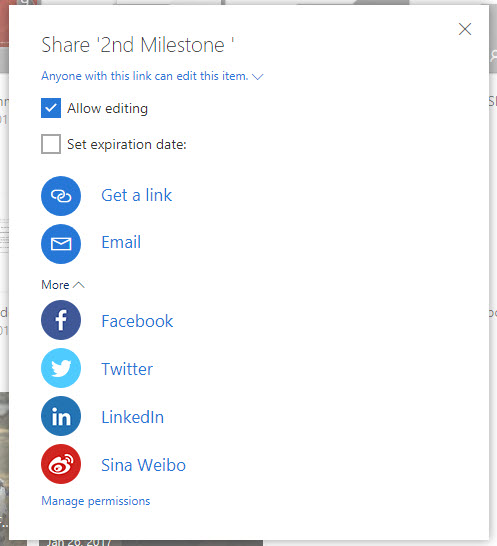The height and width of the screenshot is (546, 497).
Task: Click the chain link icon
Action: pos(61,196)
